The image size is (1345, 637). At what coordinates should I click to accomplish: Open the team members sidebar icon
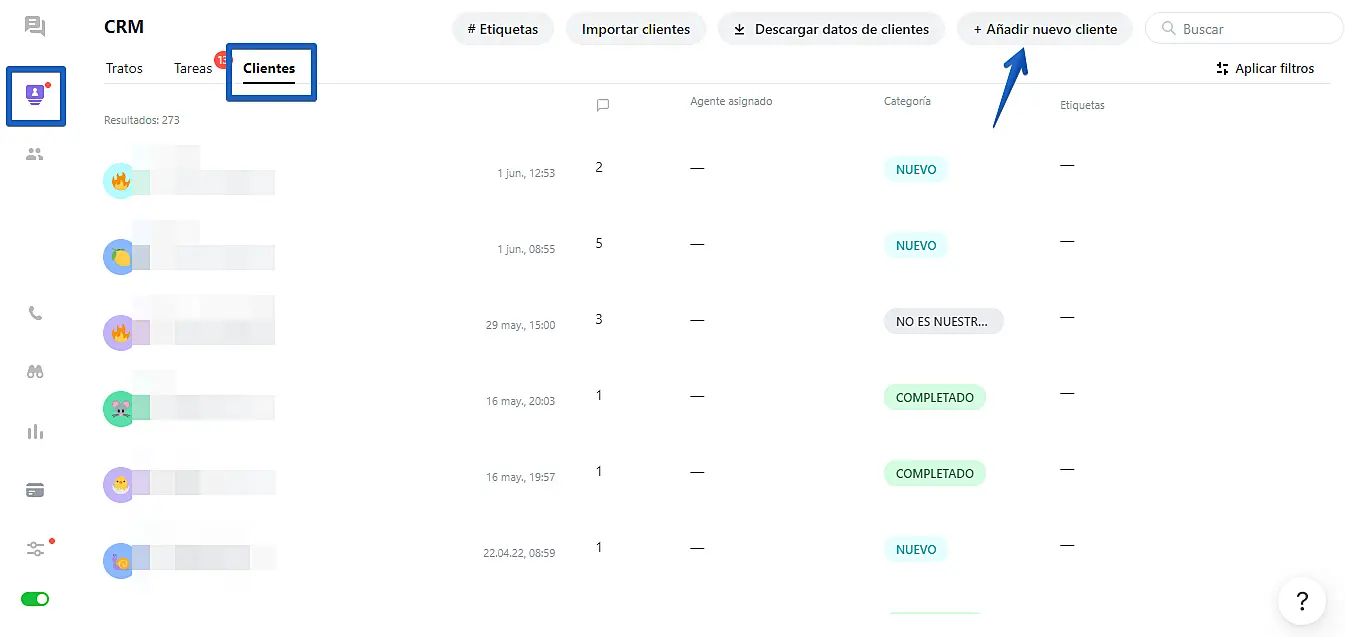[35, 154]
